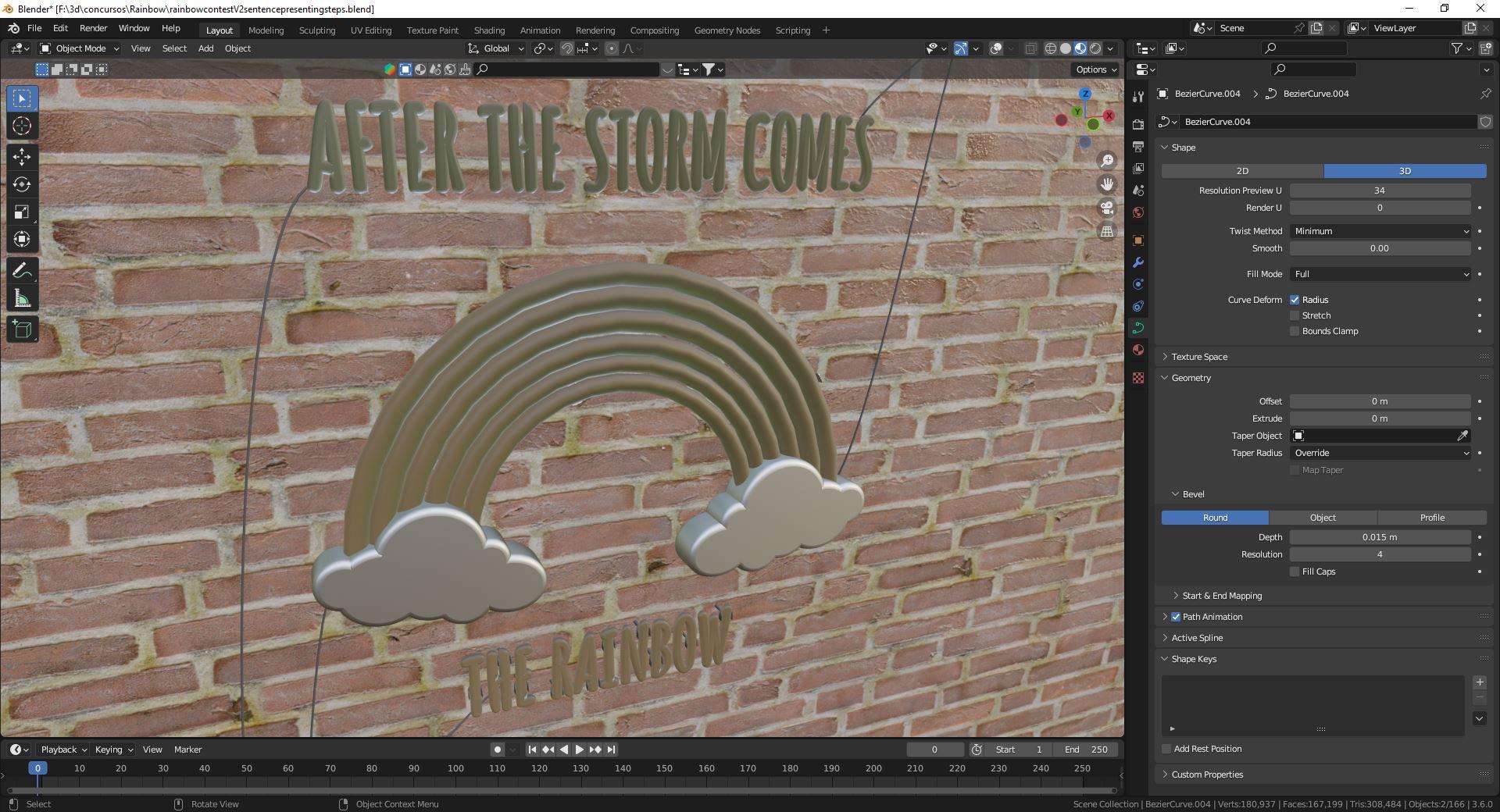Open the Taper Radius dropdown
The image size is (1500, 812).
click(x=1380, y=453)
